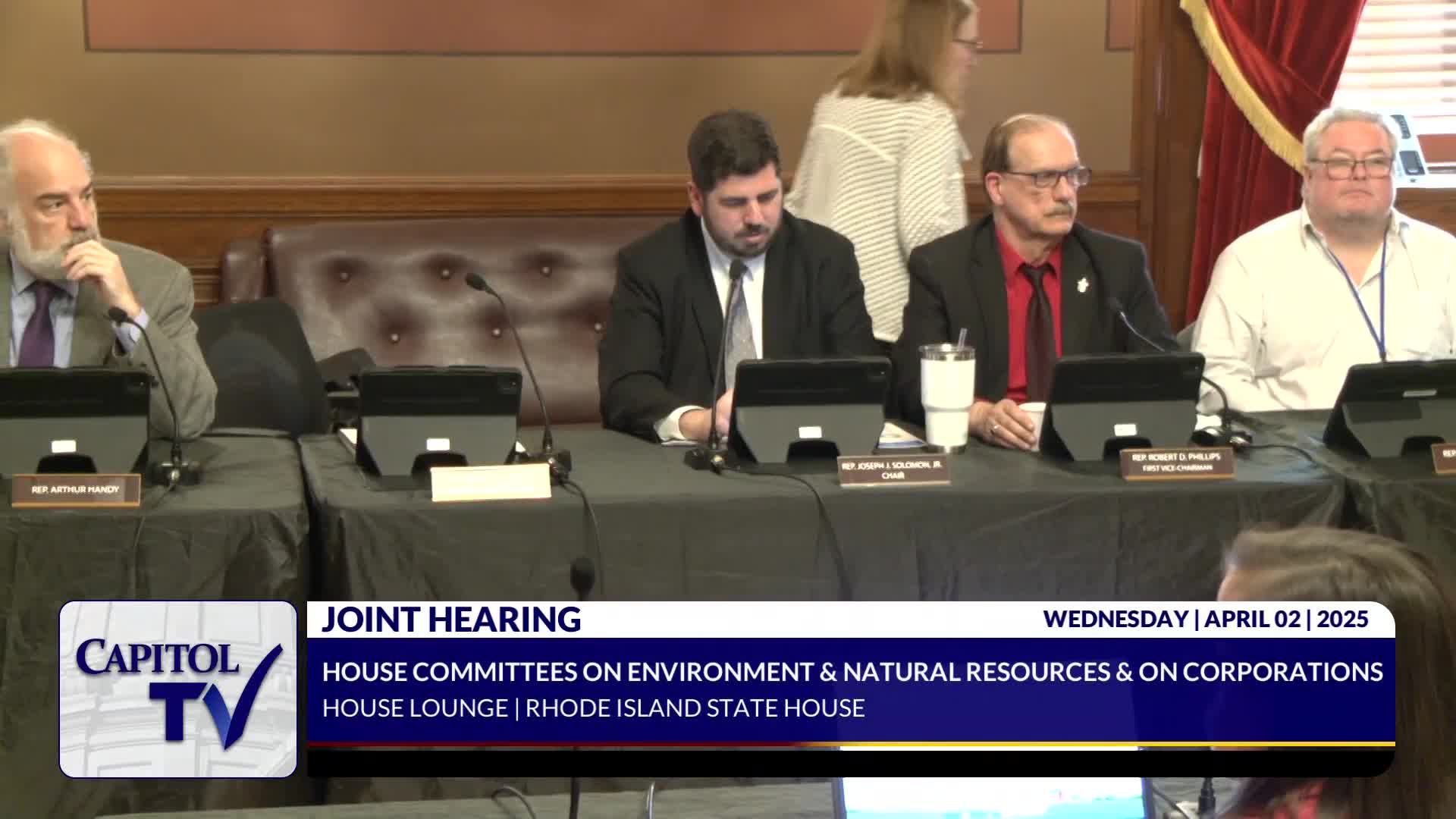Click the Rep. Arthur Handy nameplate
The width and height of the screenshot is (1456, 819).
[76, 490]
